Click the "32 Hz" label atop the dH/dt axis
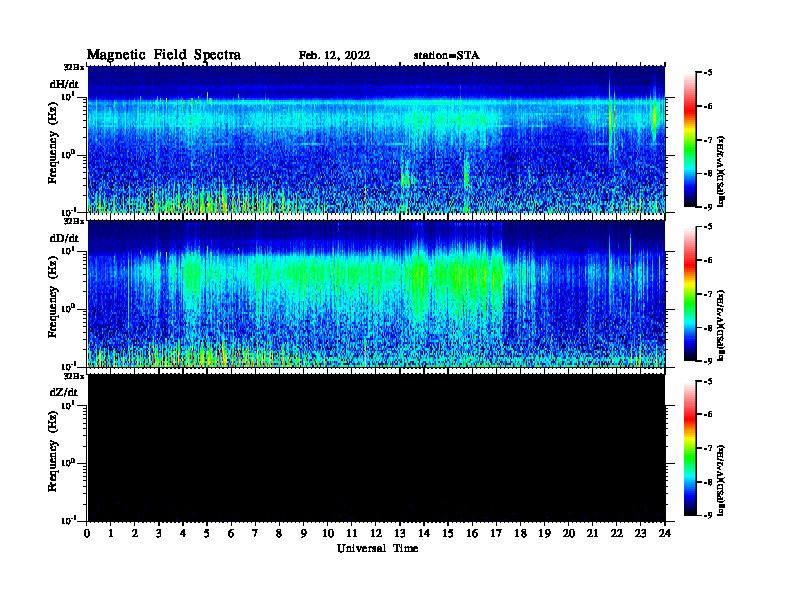This screenshot has width=792, height=612. pyautogui.click(x=74, y=67)
